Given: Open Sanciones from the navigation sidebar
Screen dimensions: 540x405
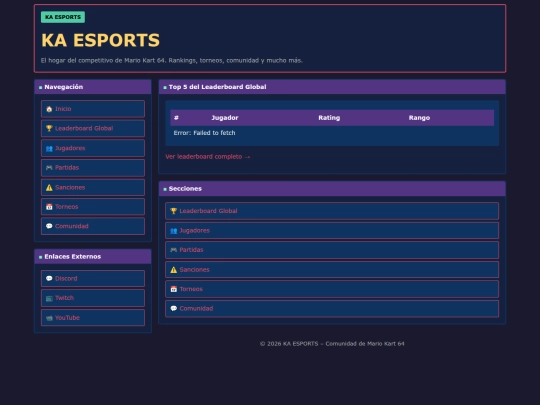Looking at the screenshot, I should pyautogui.click(x=93, y=187).
